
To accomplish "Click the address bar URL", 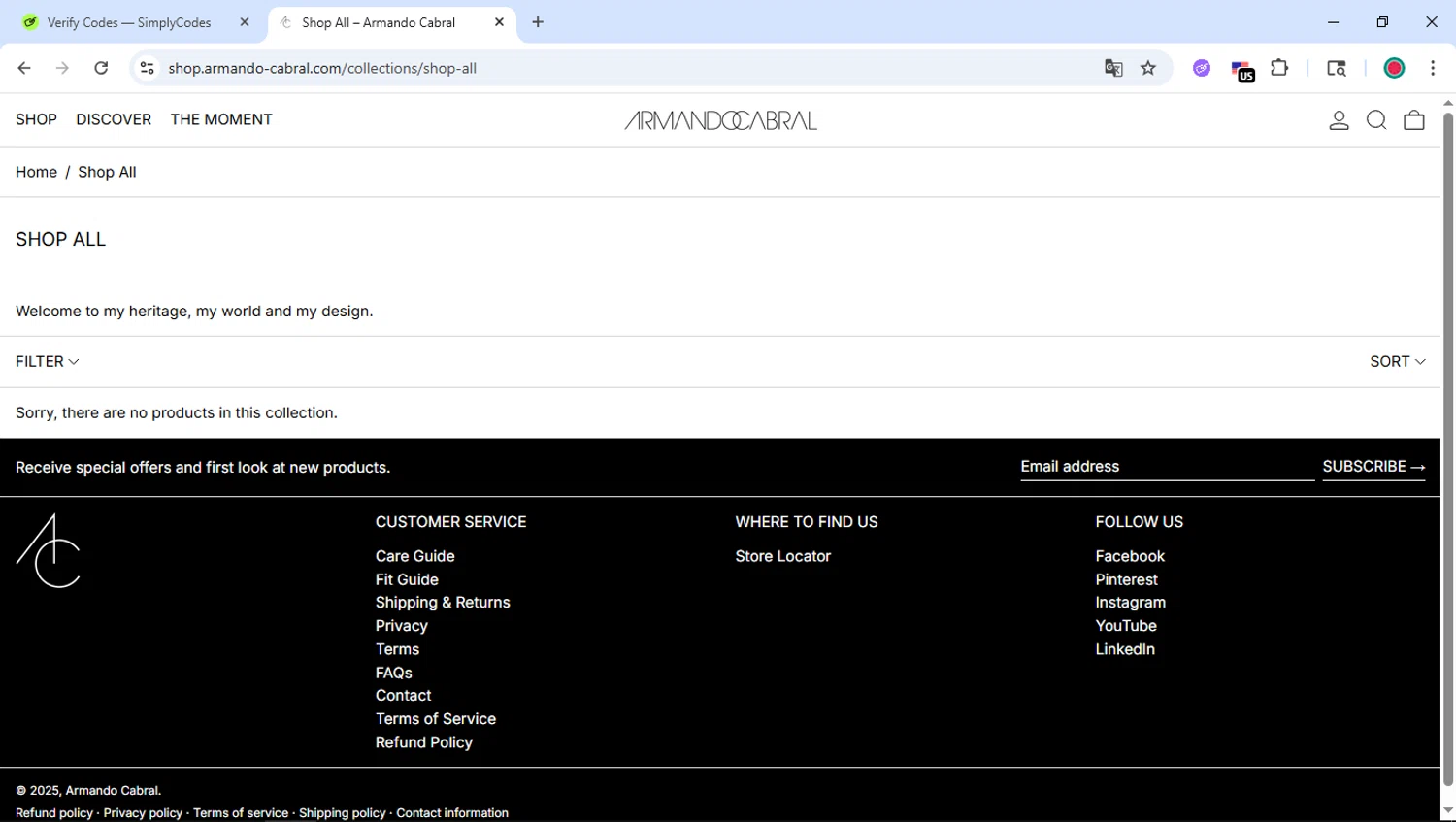I will [x=322, y=68].
